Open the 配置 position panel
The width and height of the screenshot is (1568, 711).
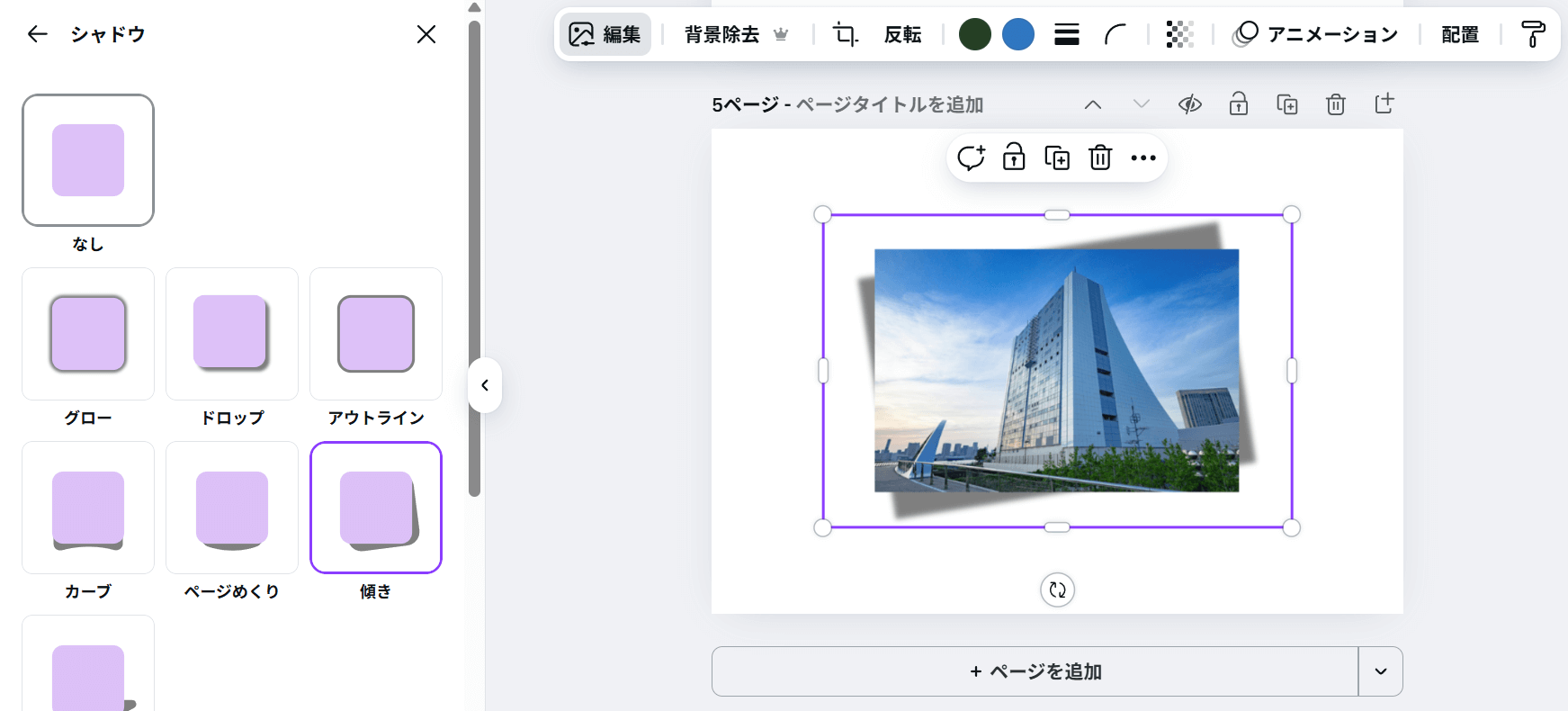point(1460,34)
